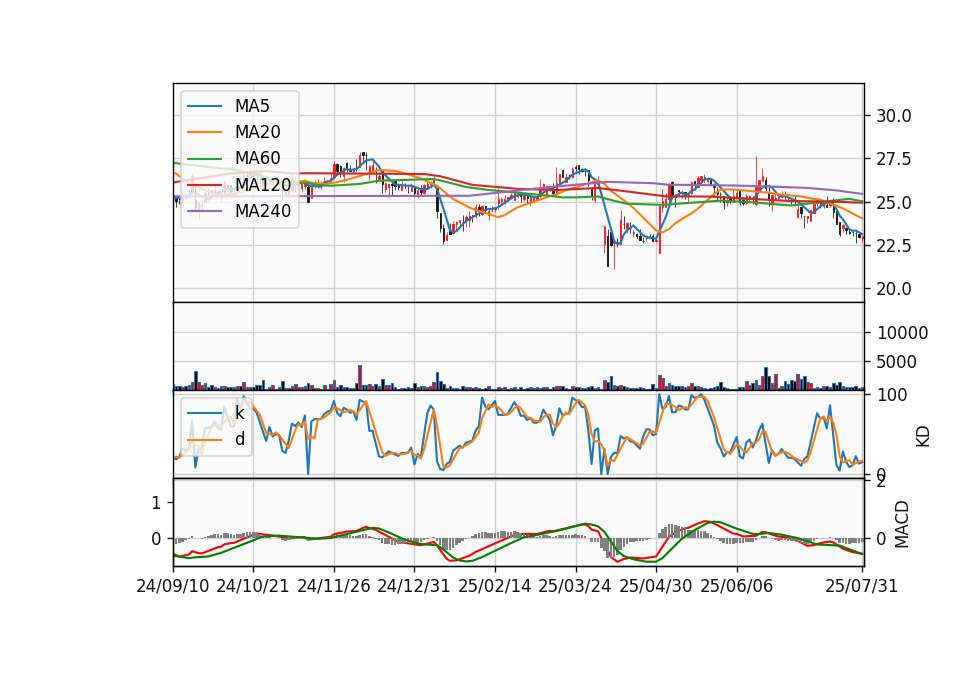This screenshot has width=960, height=690.
Task: Click the d legend entry in KD panel
Action: pyautogui.click(x=239, y=439)
